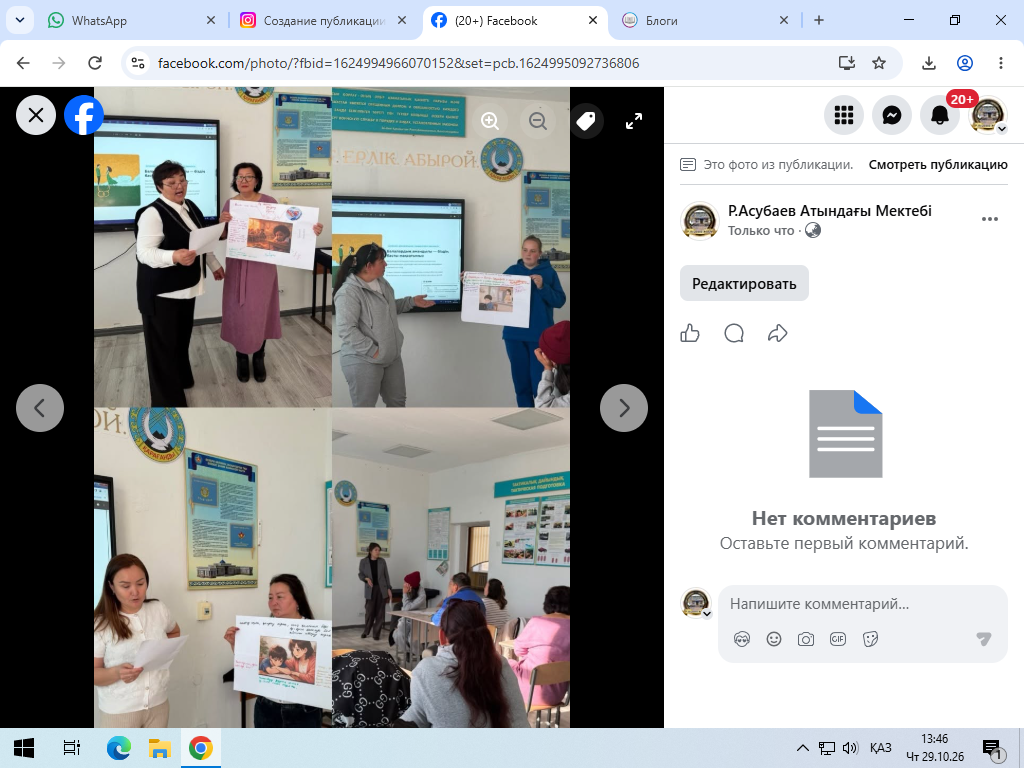The width and height of the screenshot is (1024, 768).
Task: Open sticker picker in comment box
Action: (x=870, y=639)
